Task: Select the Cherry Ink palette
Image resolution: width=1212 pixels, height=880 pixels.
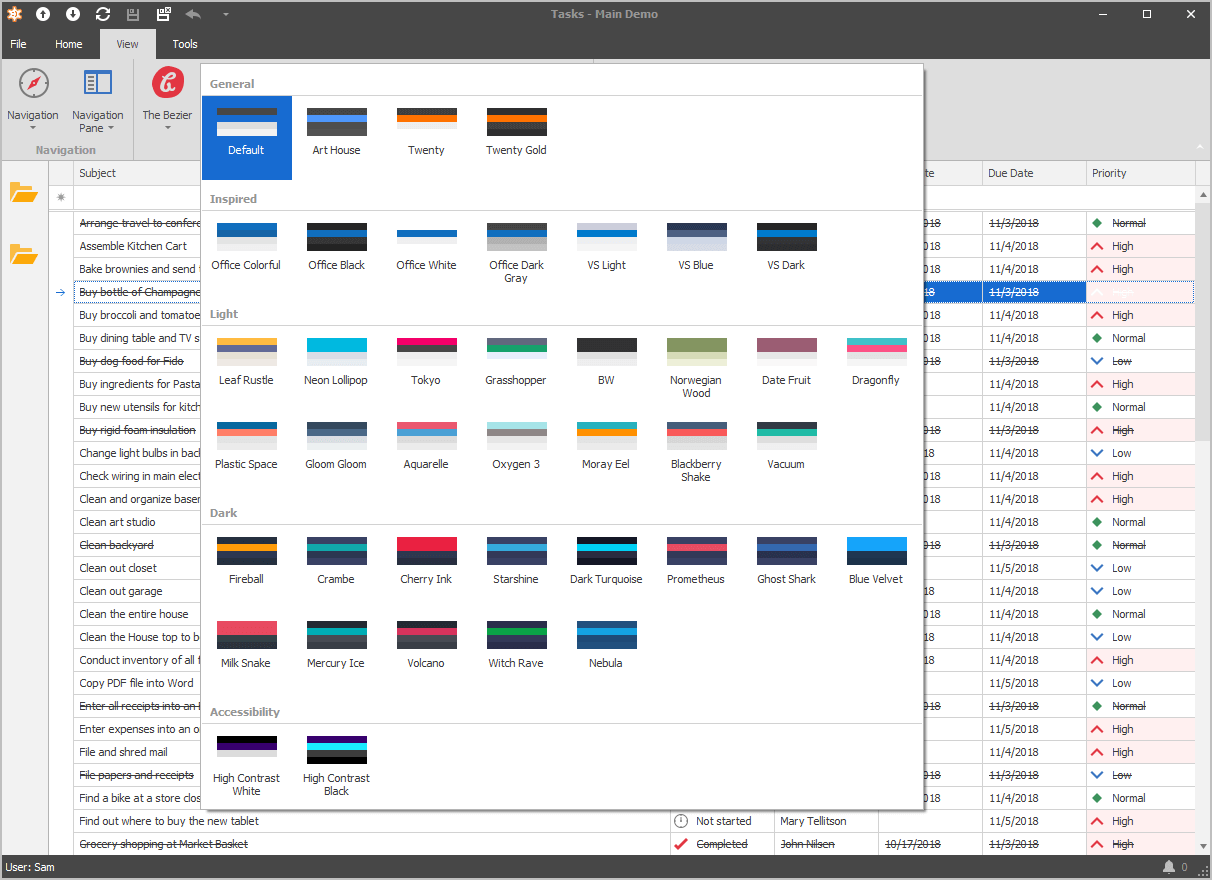Action: [427, 567]
